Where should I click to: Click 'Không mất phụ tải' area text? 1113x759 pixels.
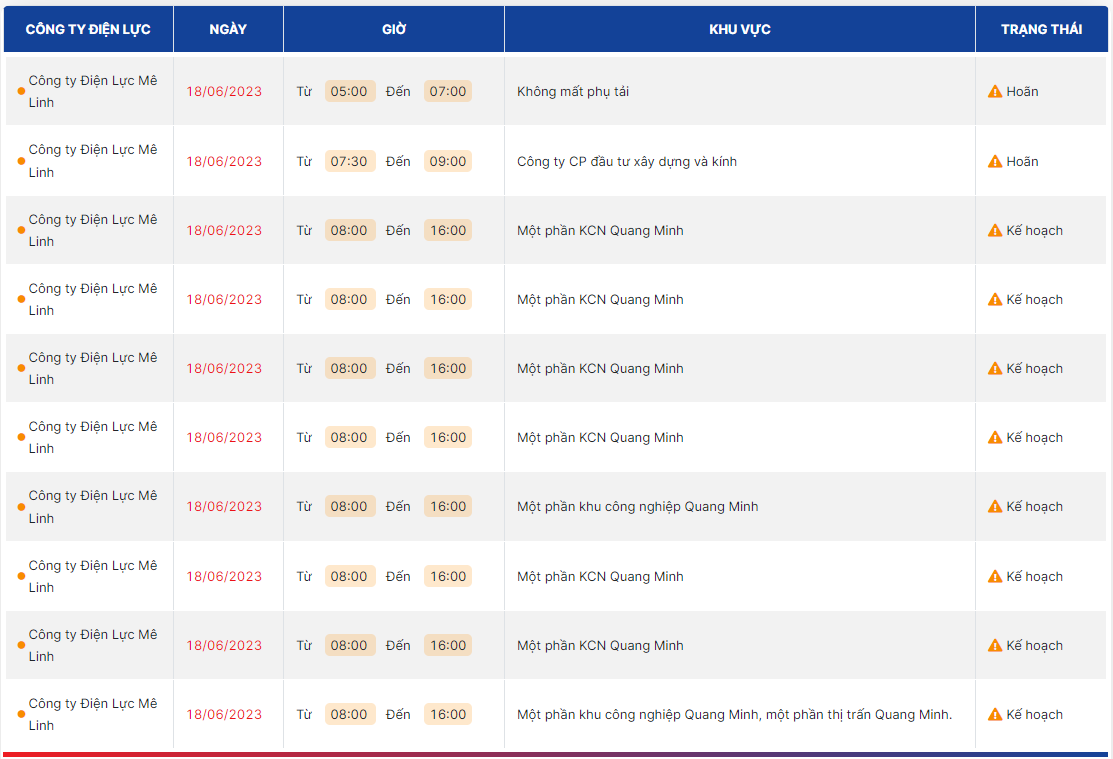(573, 92)
